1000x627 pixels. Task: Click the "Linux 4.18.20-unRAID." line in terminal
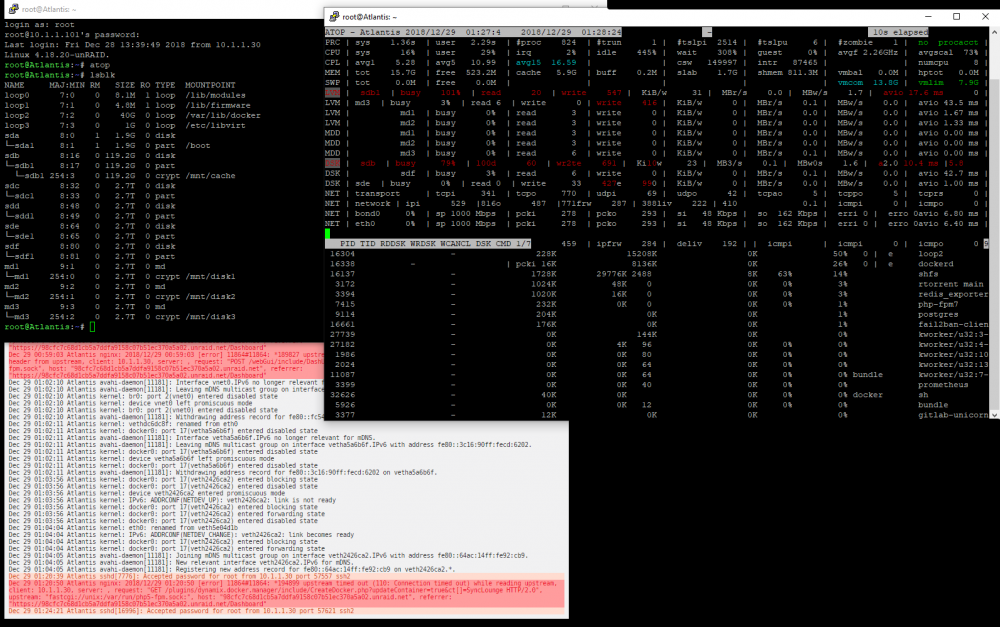(57, 55)
